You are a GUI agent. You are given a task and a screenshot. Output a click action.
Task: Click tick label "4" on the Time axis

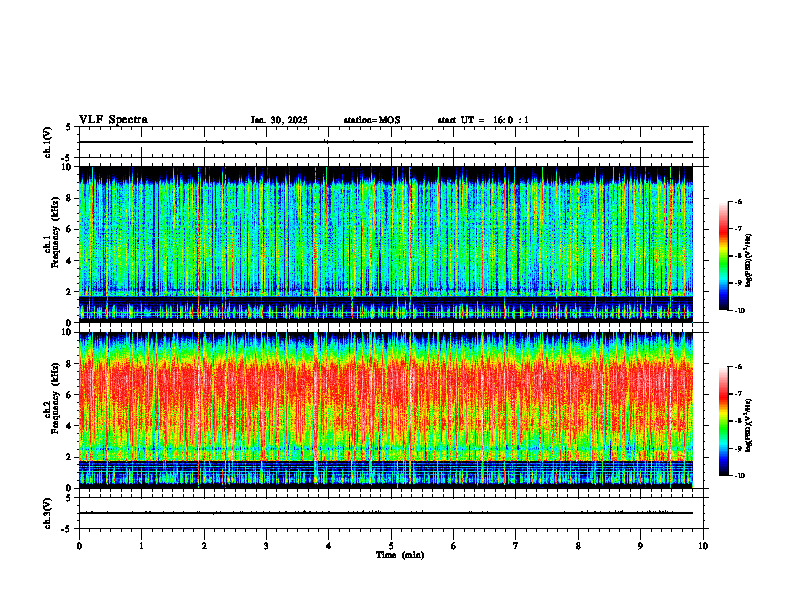click(329, 546)
